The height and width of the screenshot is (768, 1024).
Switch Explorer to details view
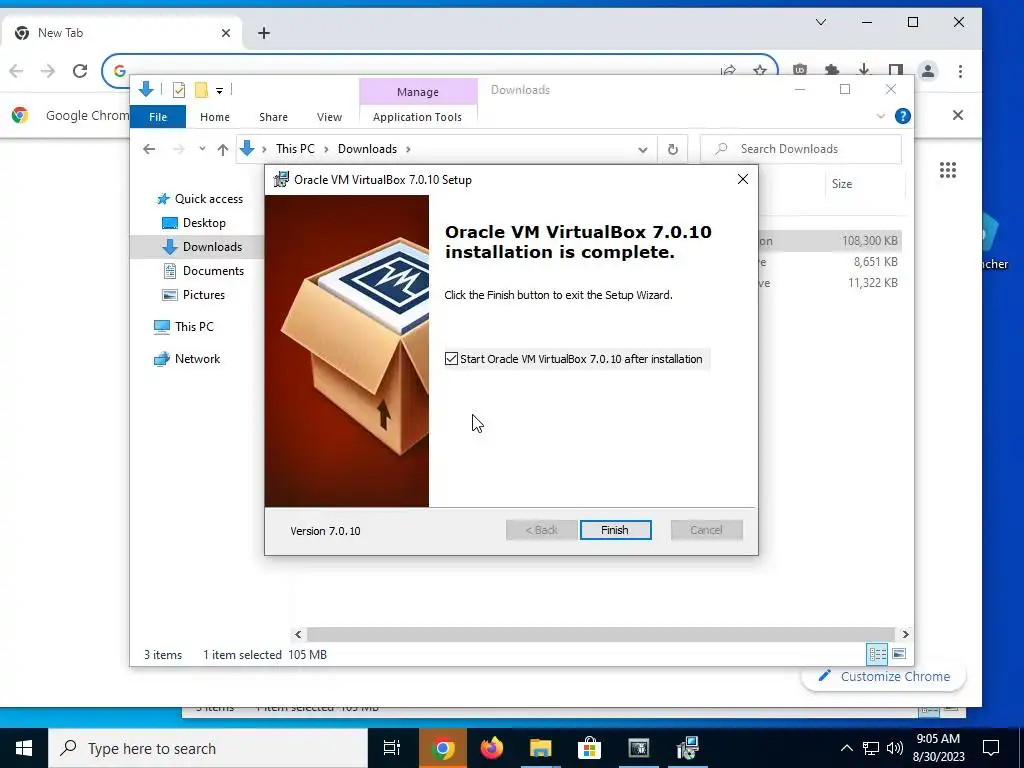pyautogui.click(x=877, y=654)
